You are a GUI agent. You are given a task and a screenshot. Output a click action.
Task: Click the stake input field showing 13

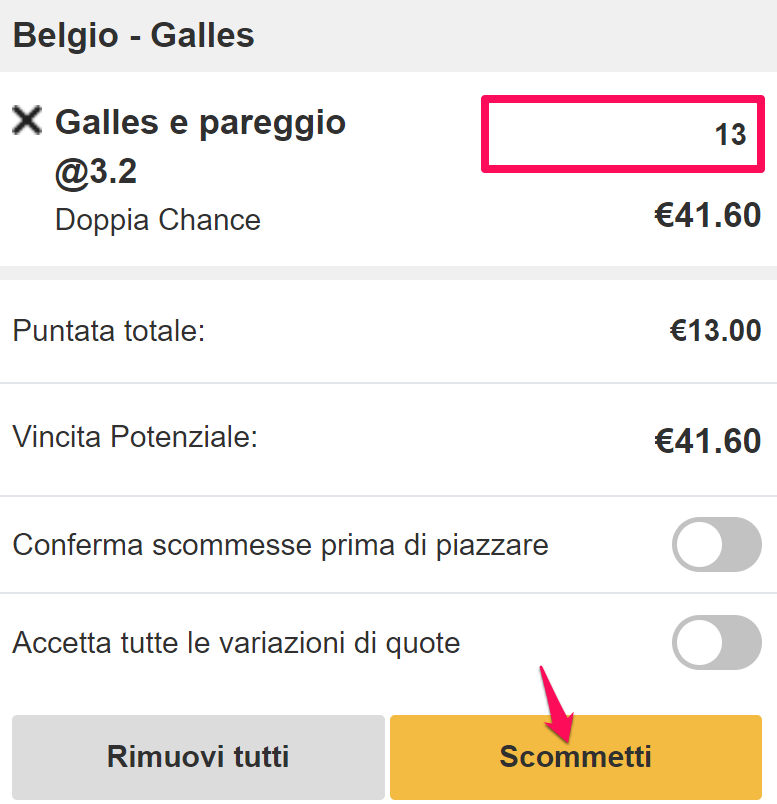(623, 134)
